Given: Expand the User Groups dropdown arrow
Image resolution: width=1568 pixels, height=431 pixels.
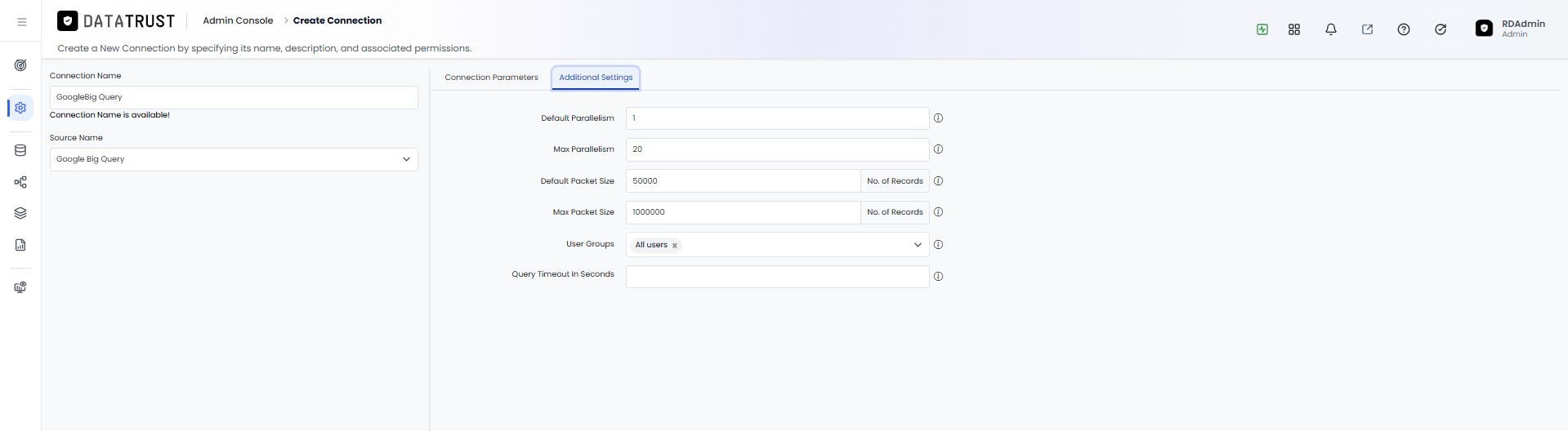Looking at the screenshot, I should (918, 245).
